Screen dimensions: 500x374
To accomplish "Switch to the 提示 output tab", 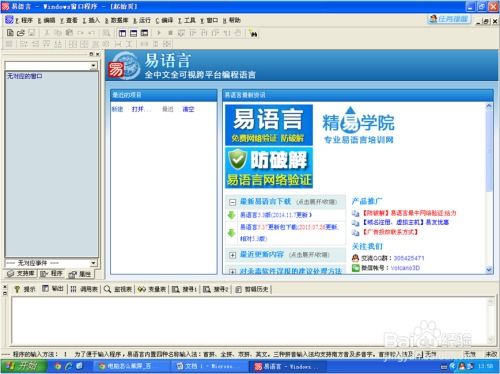I will 25,289.
